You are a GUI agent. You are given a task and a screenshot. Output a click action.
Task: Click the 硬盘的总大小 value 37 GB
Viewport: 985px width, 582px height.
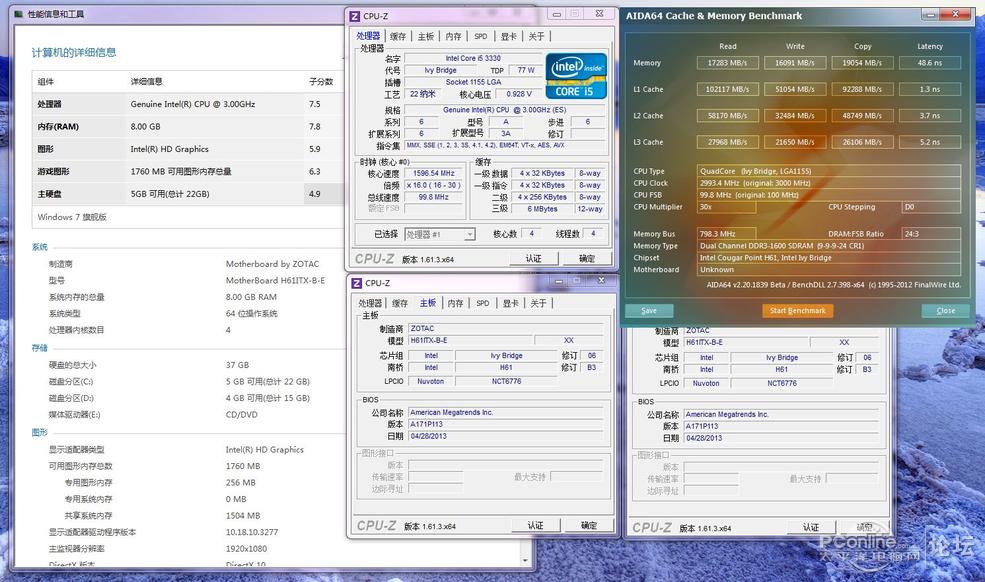[x=237, y=365]
